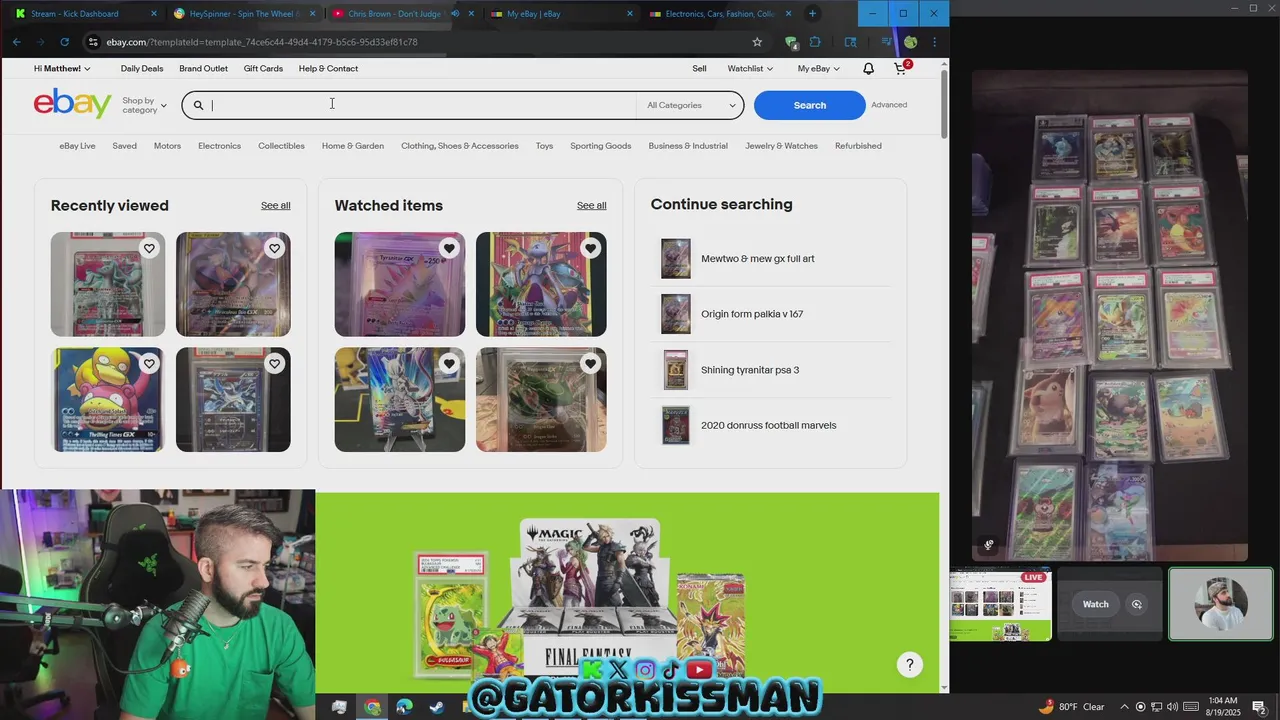Select the LIVE screen-share thumbnail

pyautogui.click(x=1000, y=604)
